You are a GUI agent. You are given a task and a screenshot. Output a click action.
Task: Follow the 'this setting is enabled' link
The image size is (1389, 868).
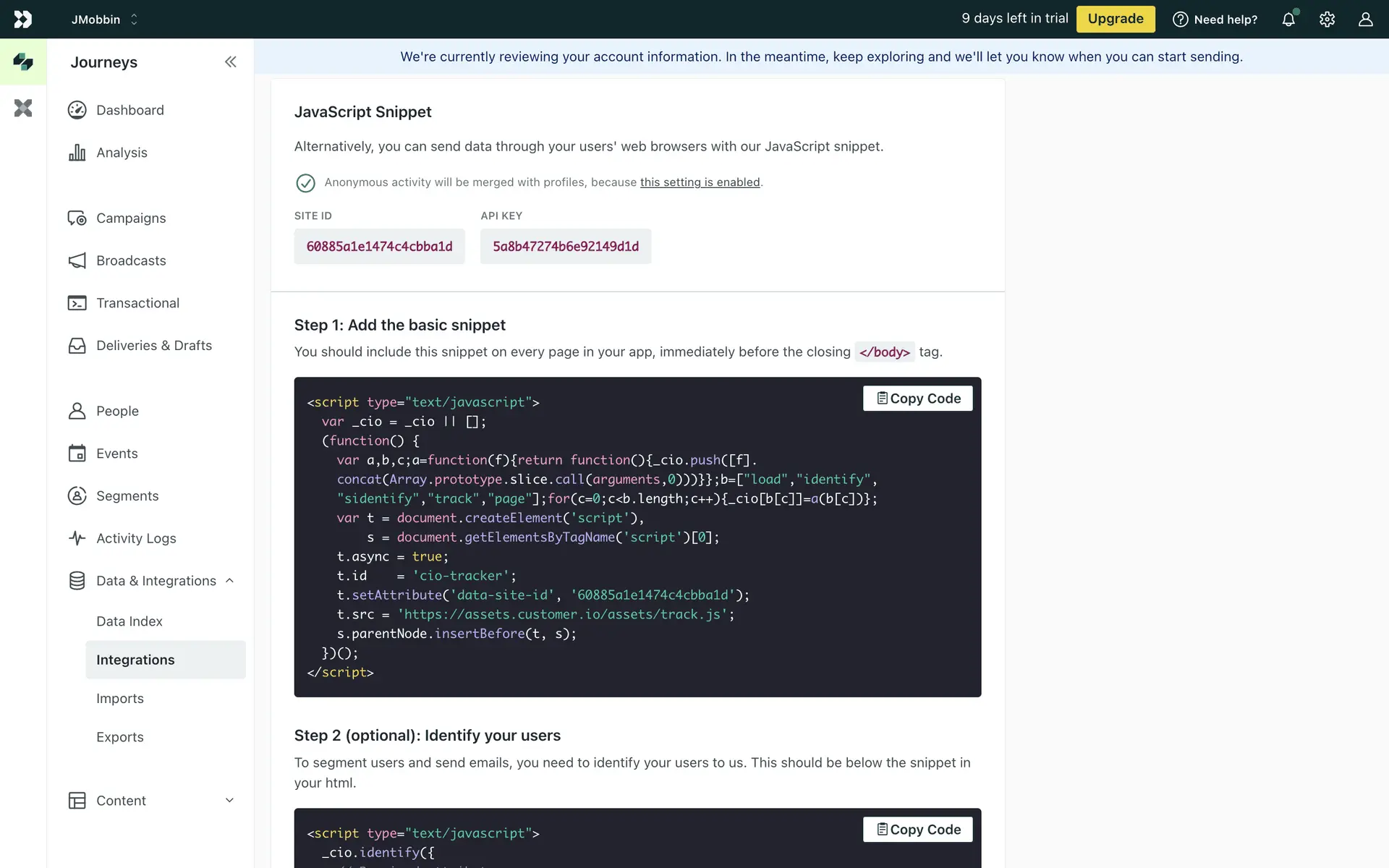point(700,182)
